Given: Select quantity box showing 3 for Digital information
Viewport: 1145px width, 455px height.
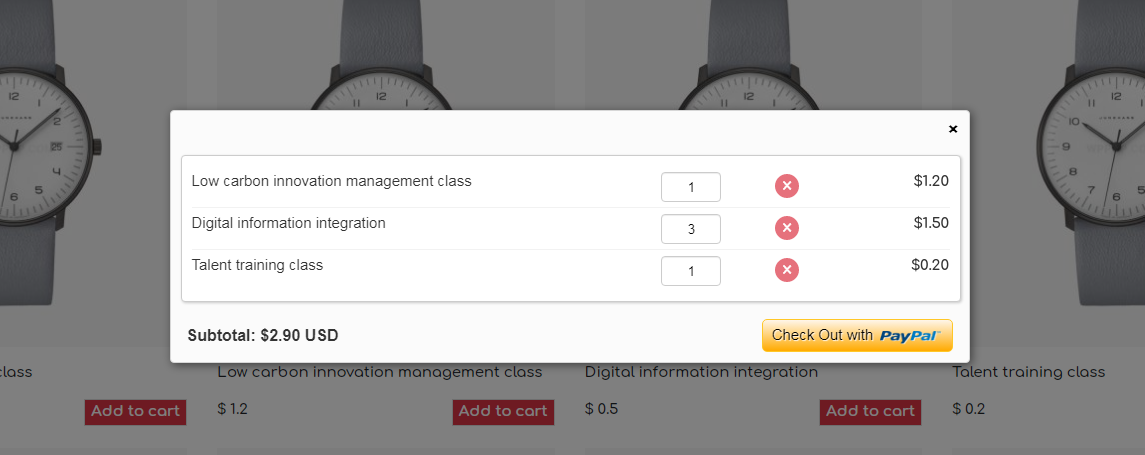Looking at the screenshot, I should click(x=690, y=229).
